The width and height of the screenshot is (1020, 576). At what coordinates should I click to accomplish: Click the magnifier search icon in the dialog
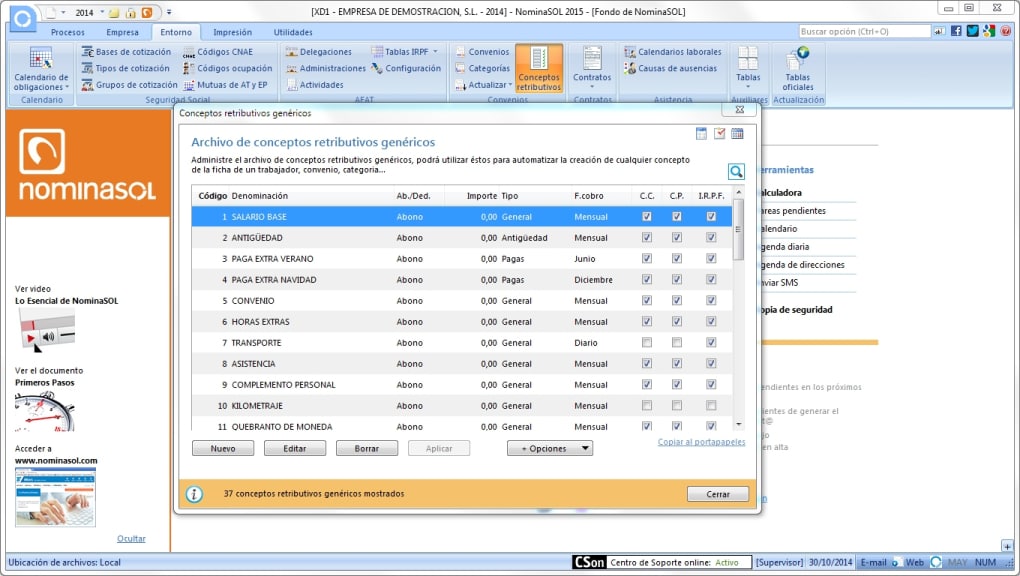point(736,171)
